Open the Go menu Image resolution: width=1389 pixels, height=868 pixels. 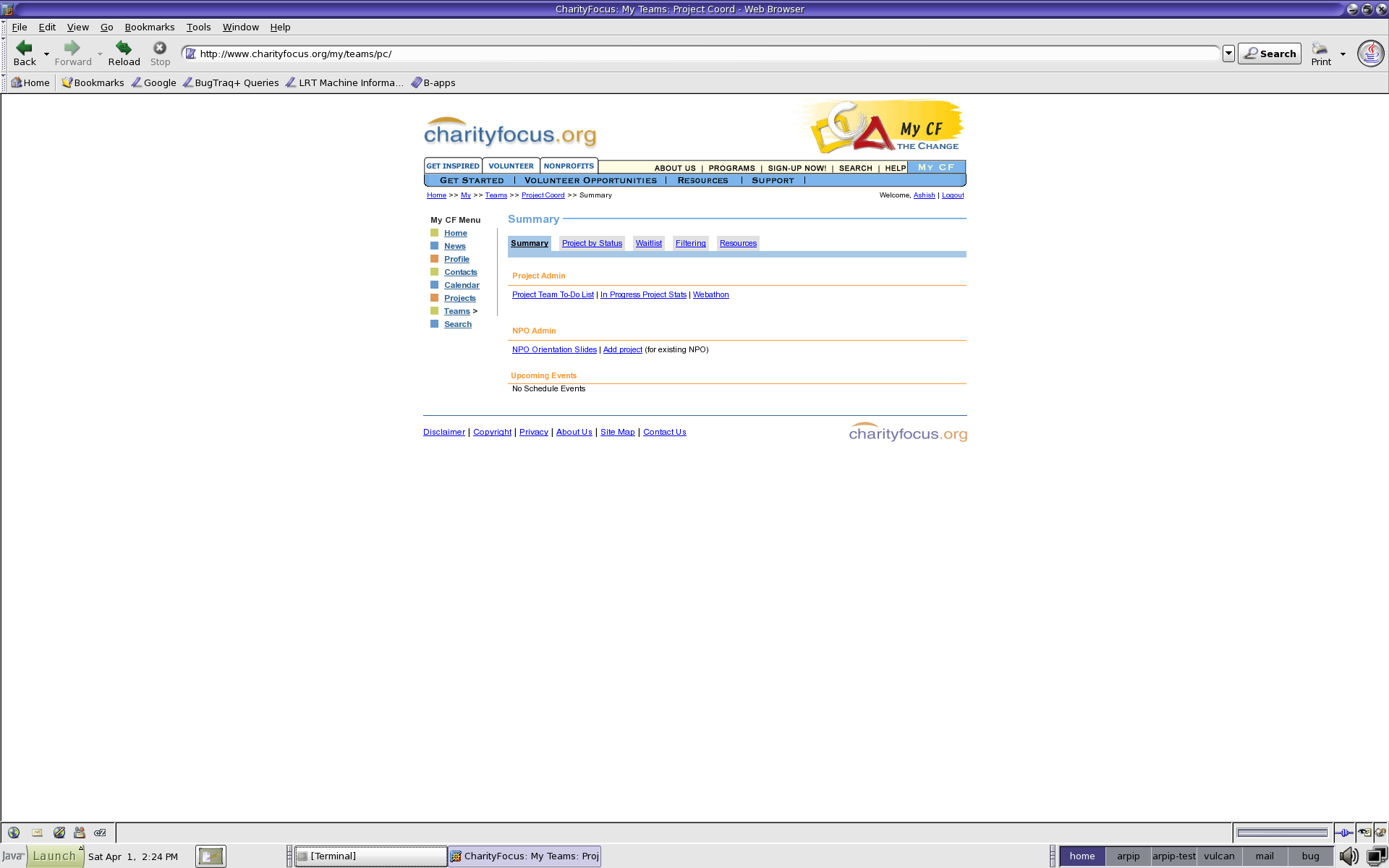[107, 27]
